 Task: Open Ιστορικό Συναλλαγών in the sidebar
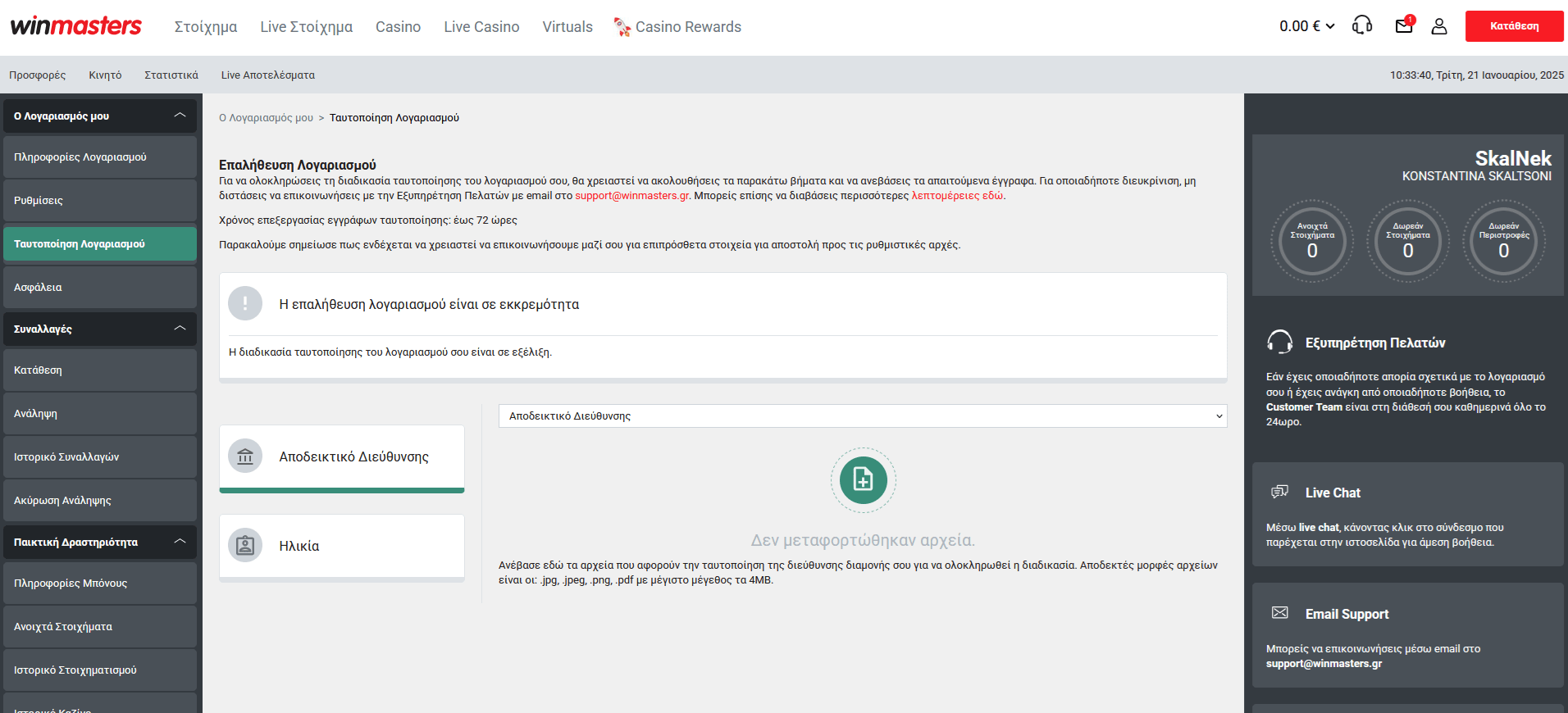(x=66, y=457)
